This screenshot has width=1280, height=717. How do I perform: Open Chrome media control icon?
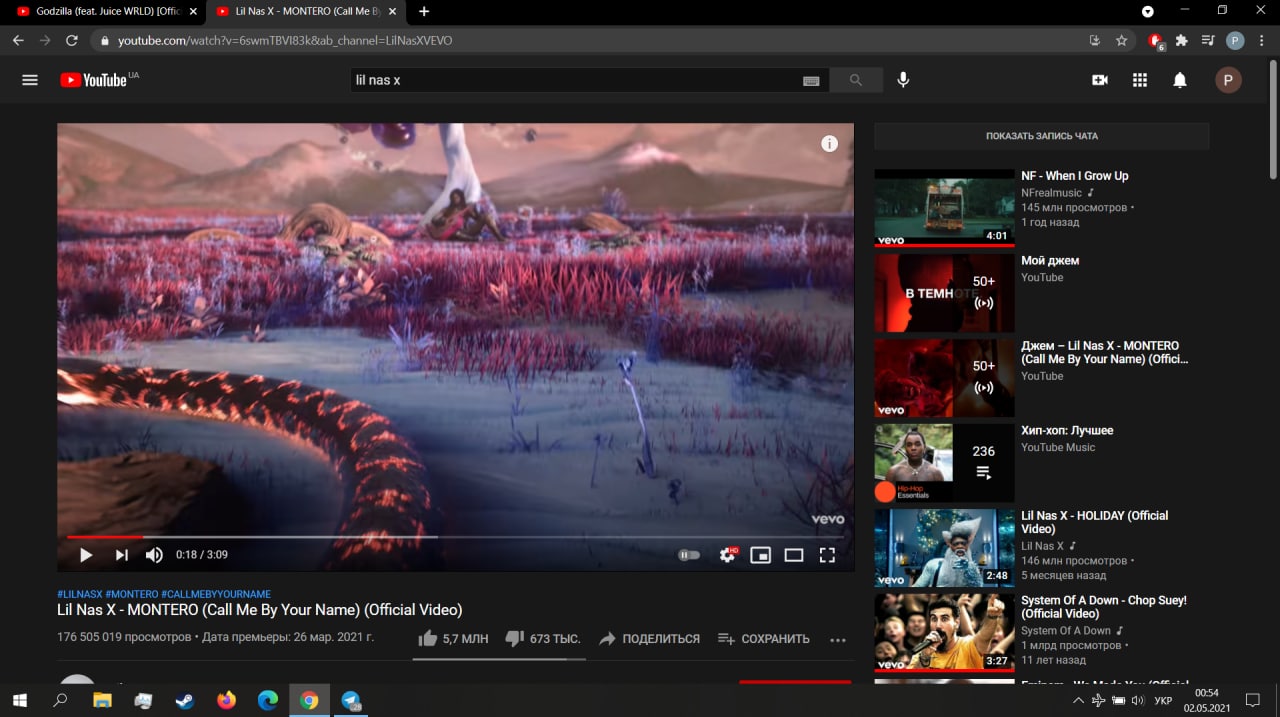click(1208, 41)
